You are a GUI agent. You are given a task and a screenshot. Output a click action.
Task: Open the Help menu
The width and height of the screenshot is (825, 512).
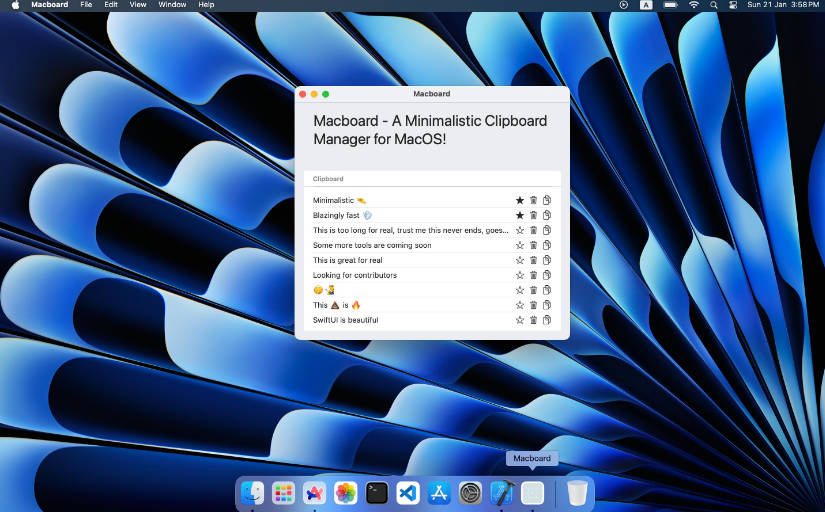pyautogui.click(x=206, y=5)
